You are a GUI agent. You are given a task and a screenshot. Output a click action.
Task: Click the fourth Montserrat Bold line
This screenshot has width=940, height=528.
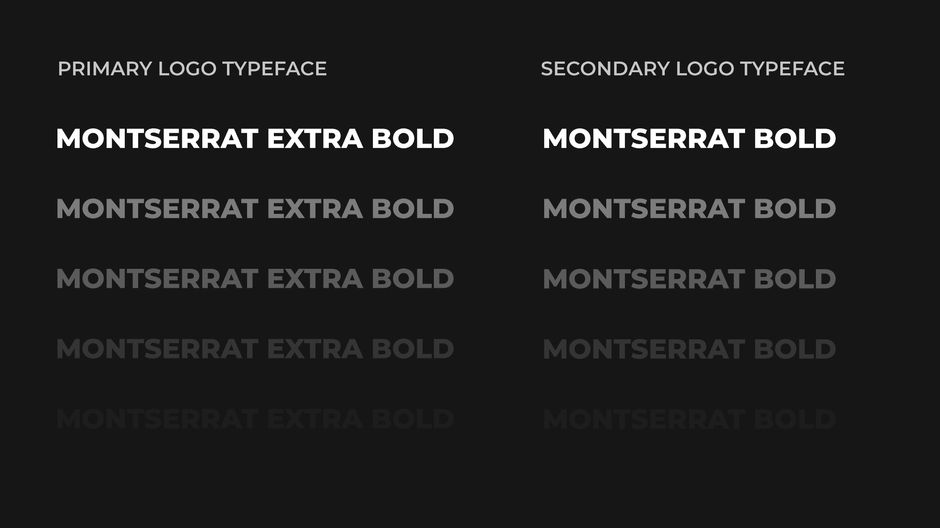click(x=689, y=349)
